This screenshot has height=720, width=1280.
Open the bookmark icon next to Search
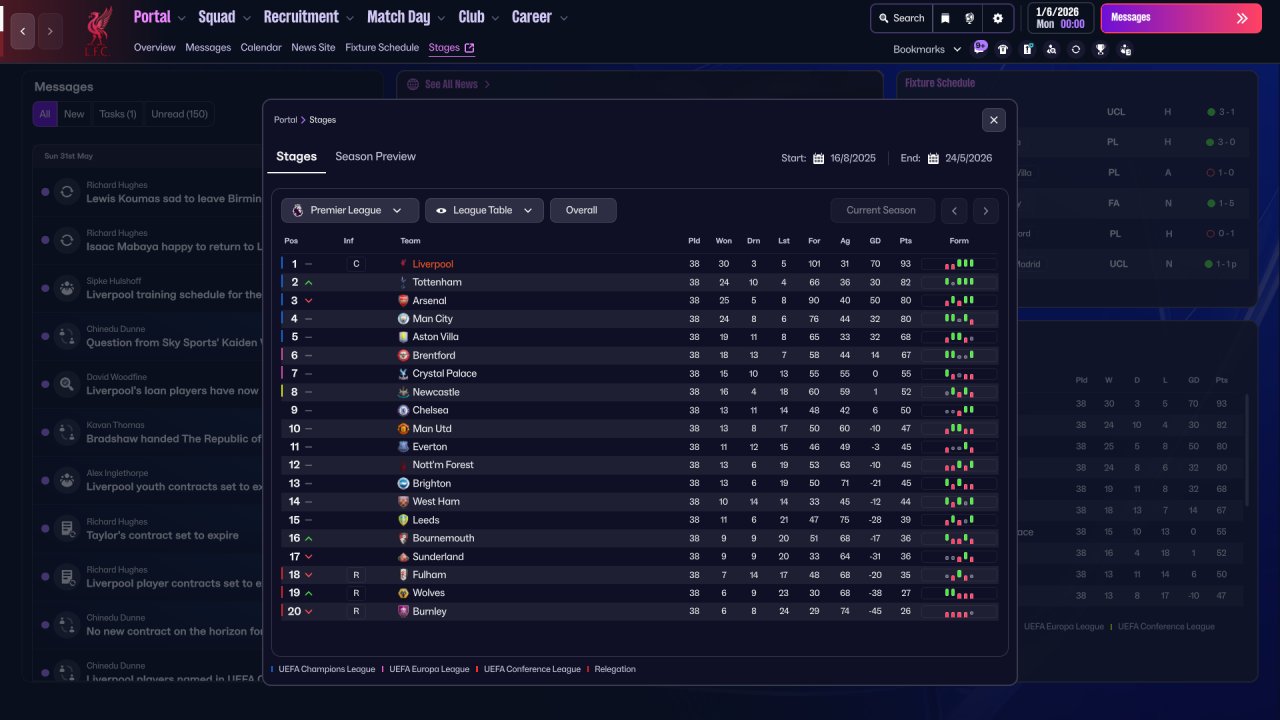point(945,18)
